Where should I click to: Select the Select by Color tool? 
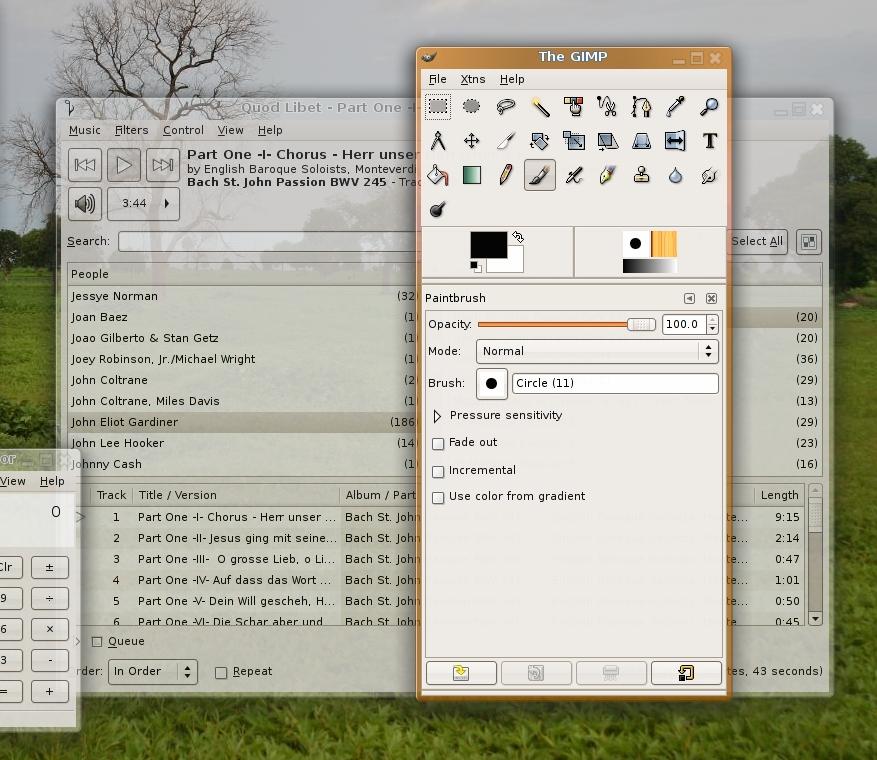click(574, 106)
